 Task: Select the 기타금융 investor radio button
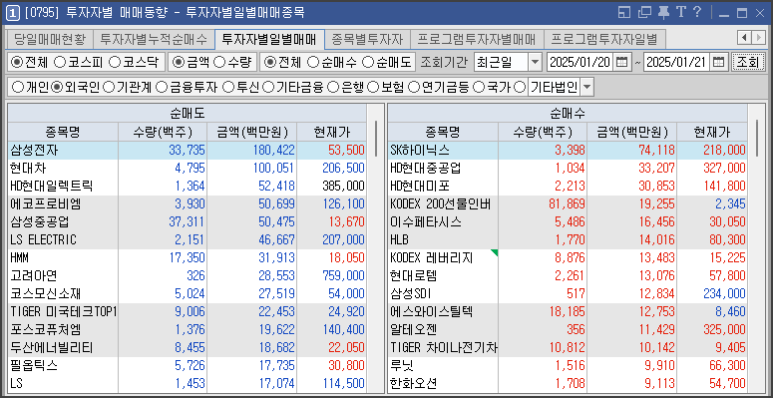click(268, 88)
